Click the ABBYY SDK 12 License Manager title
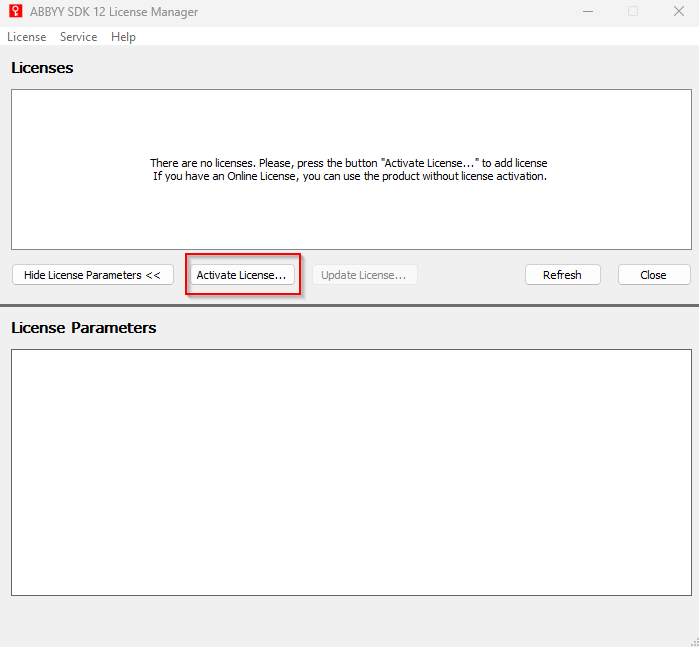 pos(114,12)
